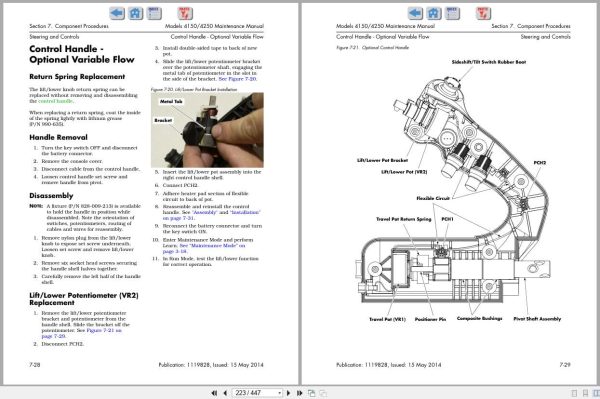
Task: Click 'Lift/Lower Potentiometer (VR2) Replacement' heading
Action: click(84, 299)
